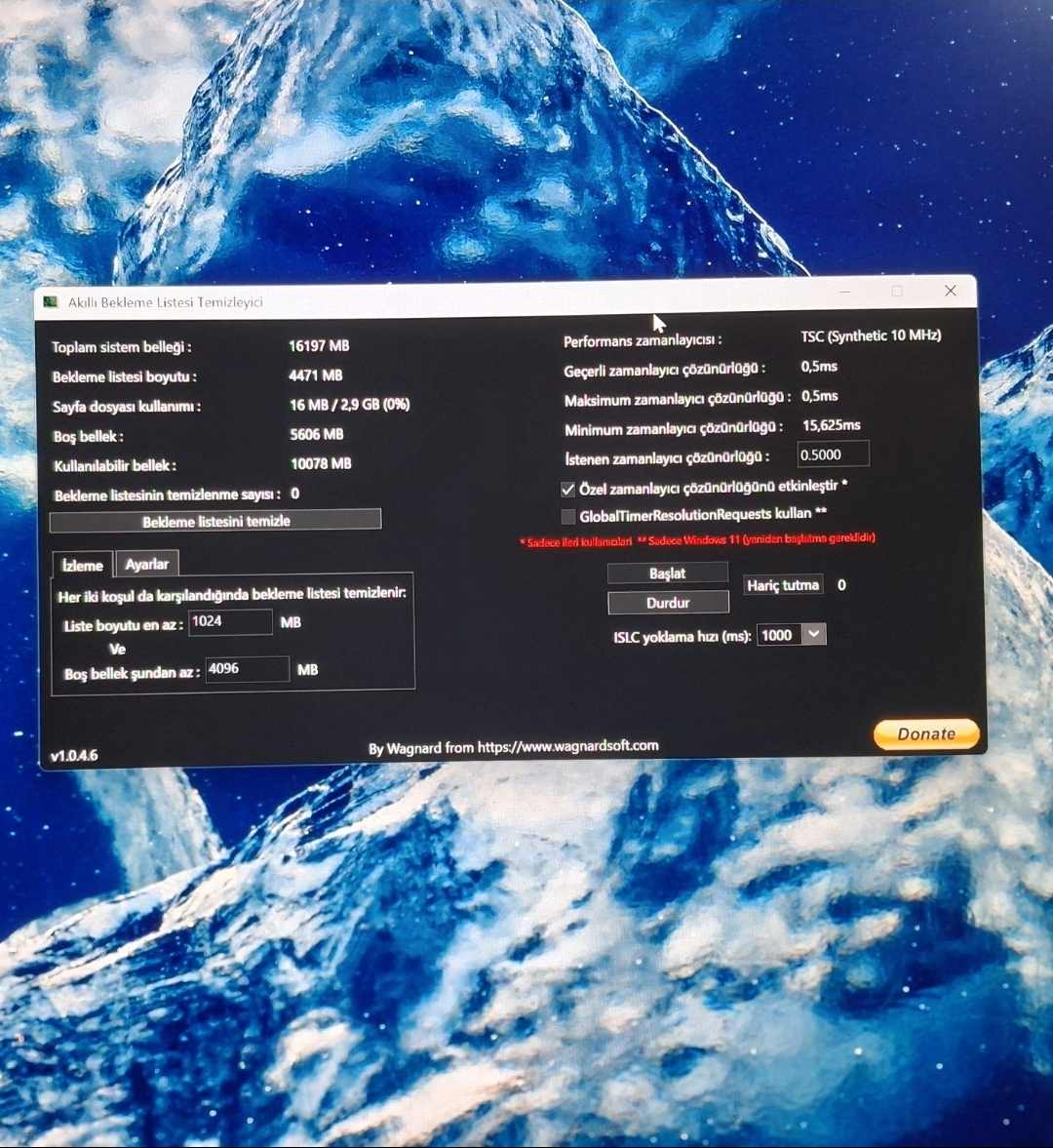This screenshot has height=1148, width=1053.
Task: Click the Geçerli zamanlayıcı çözünürlüğü label
Action: (664, 370)
